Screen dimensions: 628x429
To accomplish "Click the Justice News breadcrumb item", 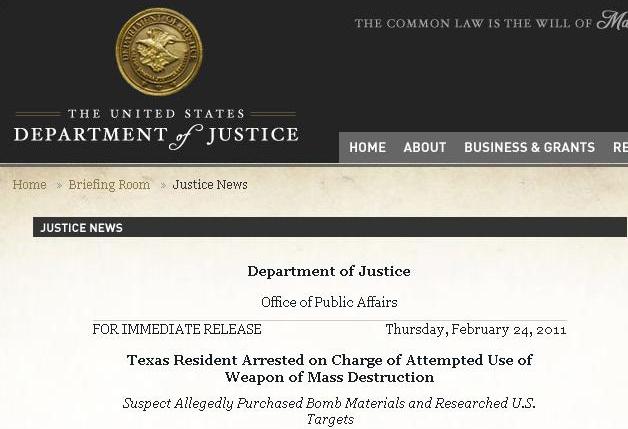I will [210, 185].
